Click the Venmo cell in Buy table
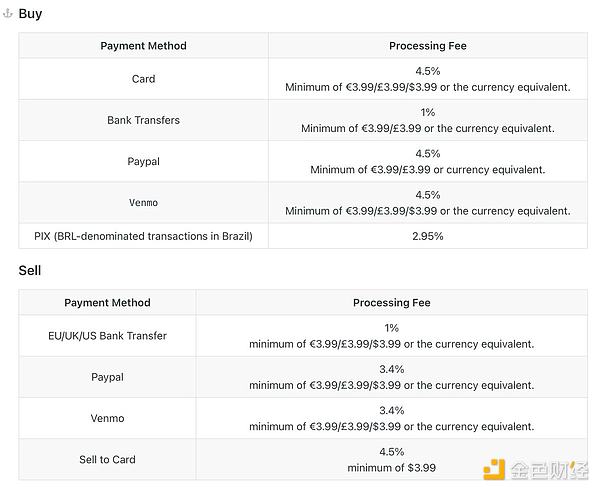Viewport: 600px width, 491px height. [143, 203]
